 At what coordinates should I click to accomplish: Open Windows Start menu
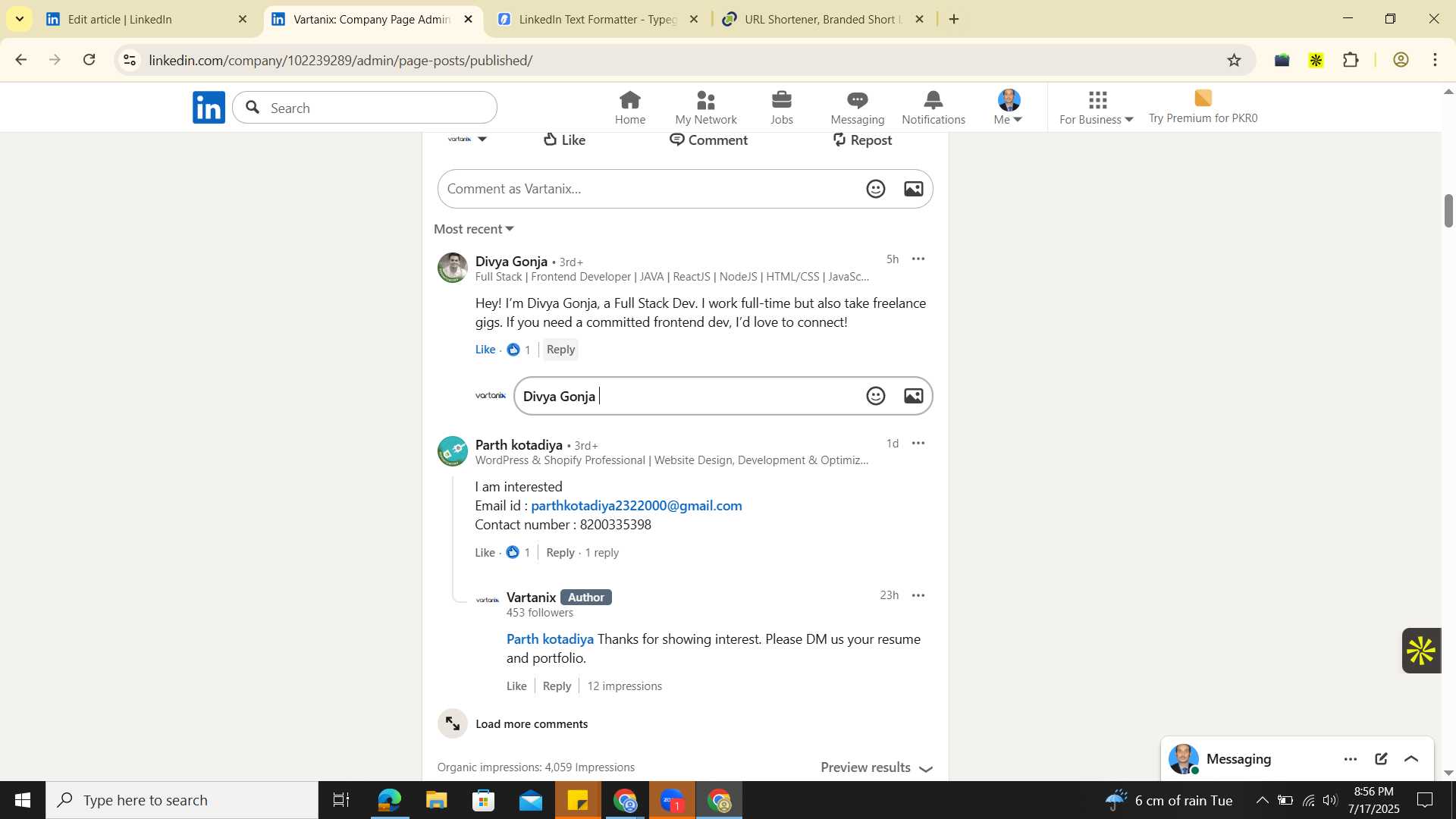coord(23,800)
